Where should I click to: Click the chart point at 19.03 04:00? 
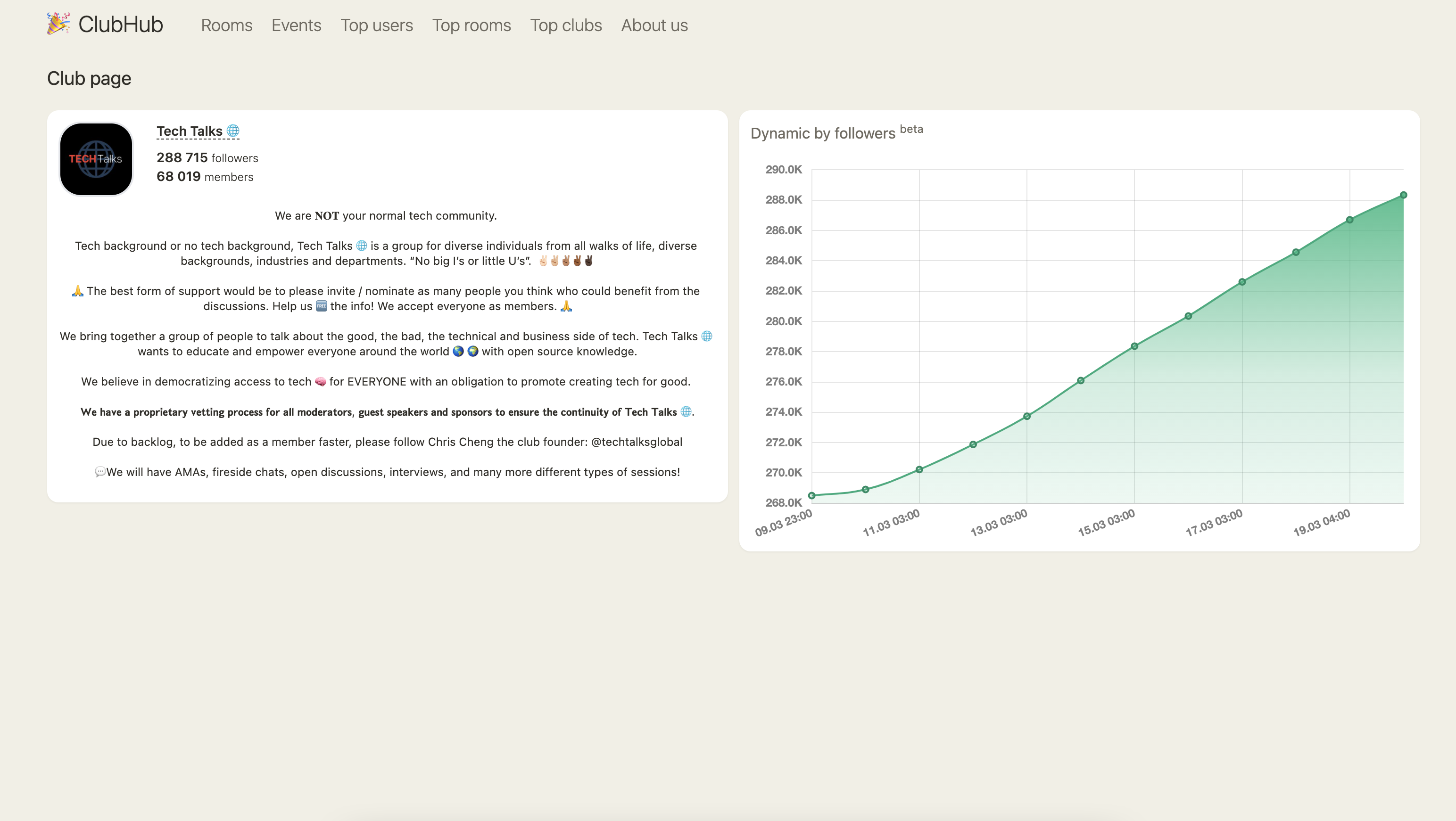pos(1350,220)
